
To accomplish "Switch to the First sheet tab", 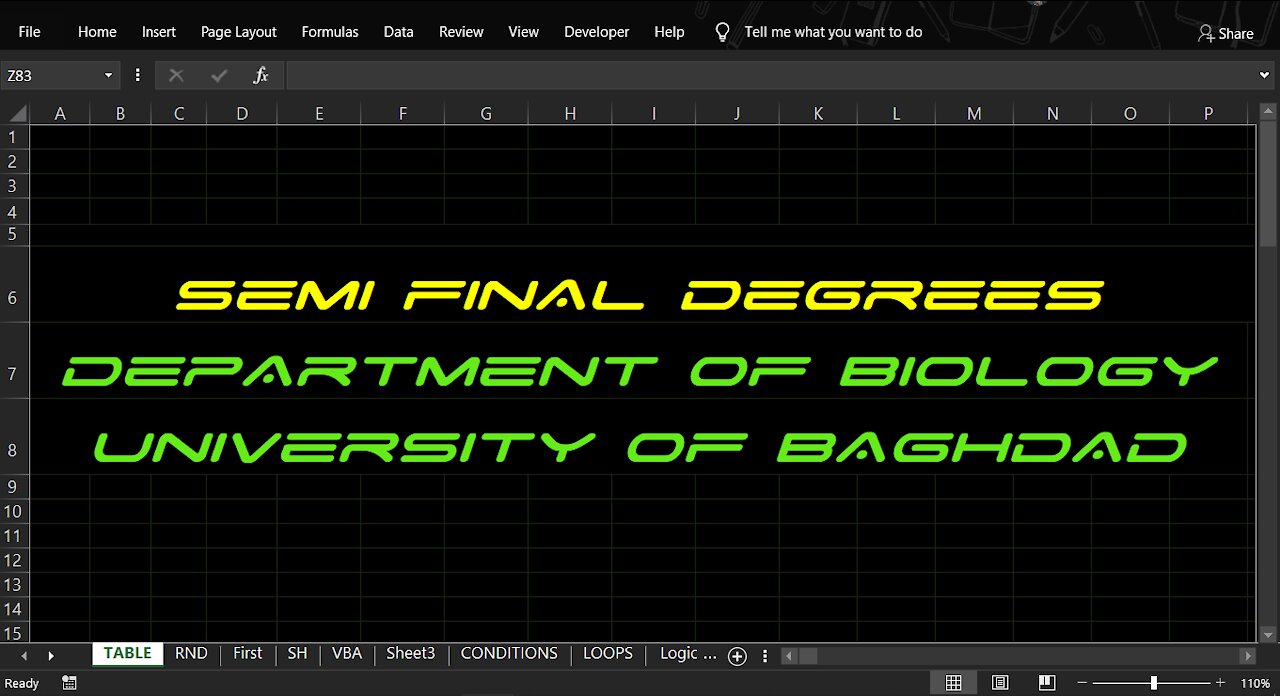I will (247, 653).
